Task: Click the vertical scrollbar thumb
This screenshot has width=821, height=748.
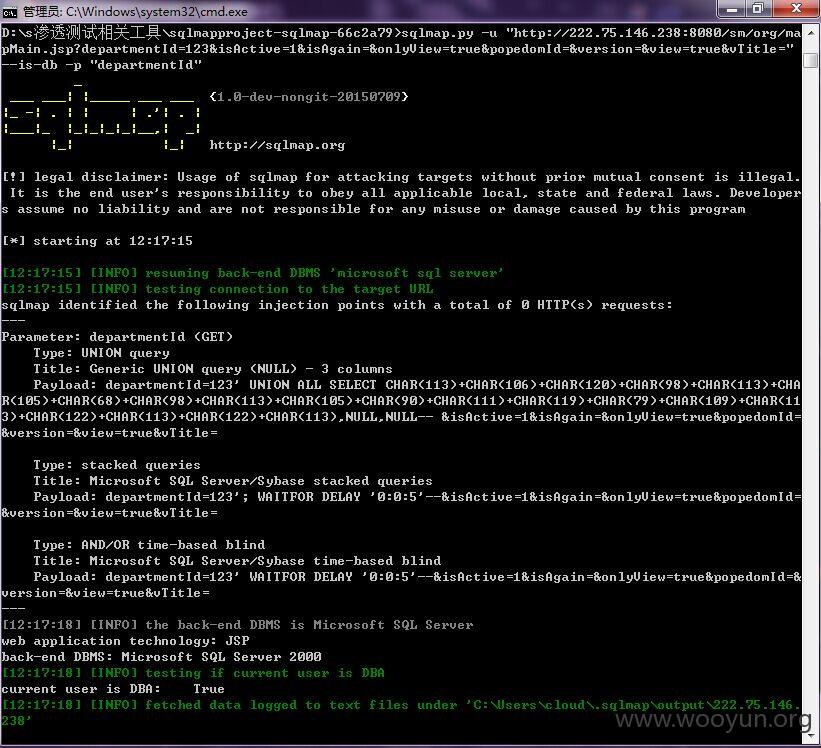Action: [811, 60]
